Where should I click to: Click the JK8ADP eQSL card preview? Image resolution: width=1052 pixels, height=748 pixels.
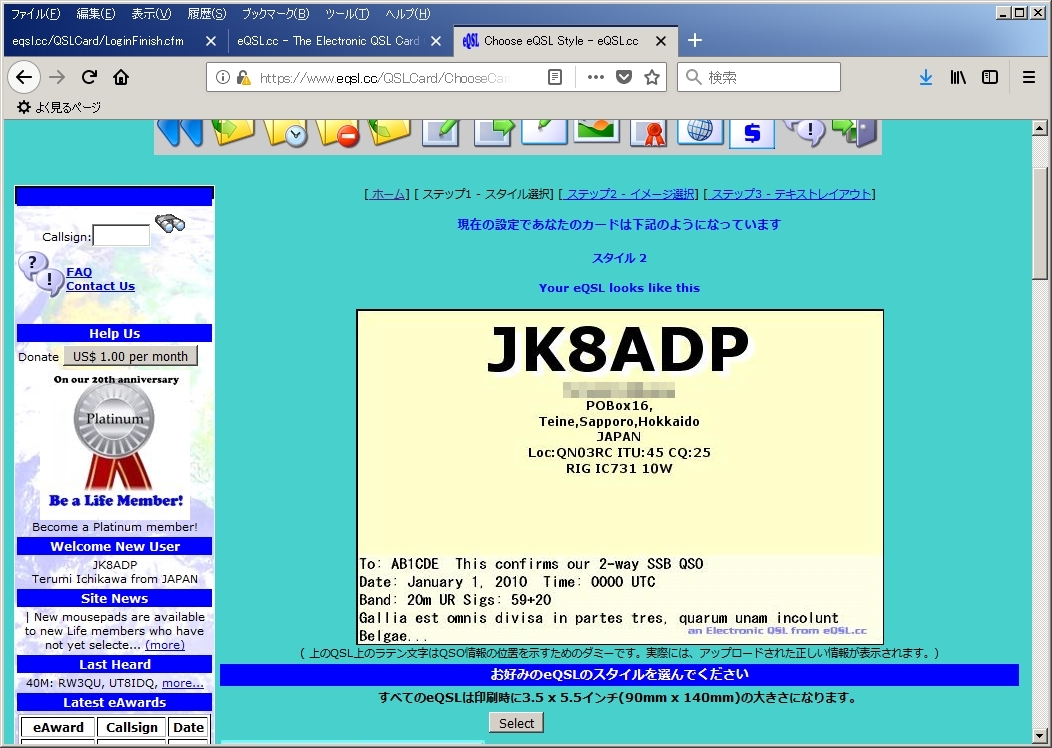point(620,477)
